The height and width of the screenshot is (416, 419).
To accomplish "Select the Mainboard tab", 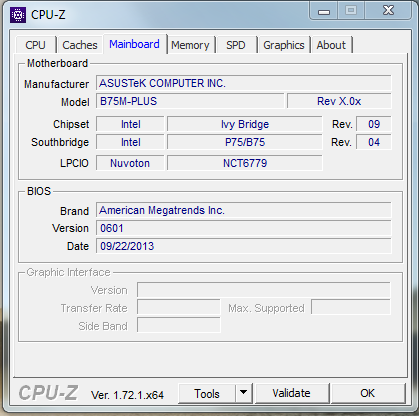I will [x=134, y=44].
